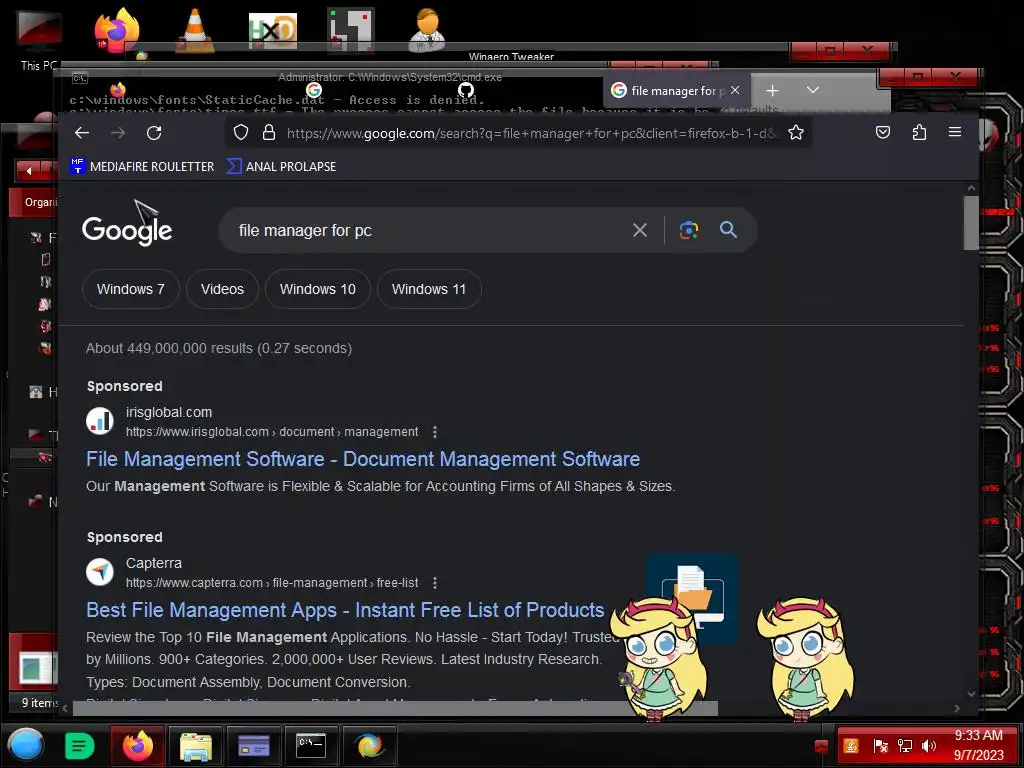The image size is (1024, 768).
Task: Open the network tray icon
Action: [904, 746]
